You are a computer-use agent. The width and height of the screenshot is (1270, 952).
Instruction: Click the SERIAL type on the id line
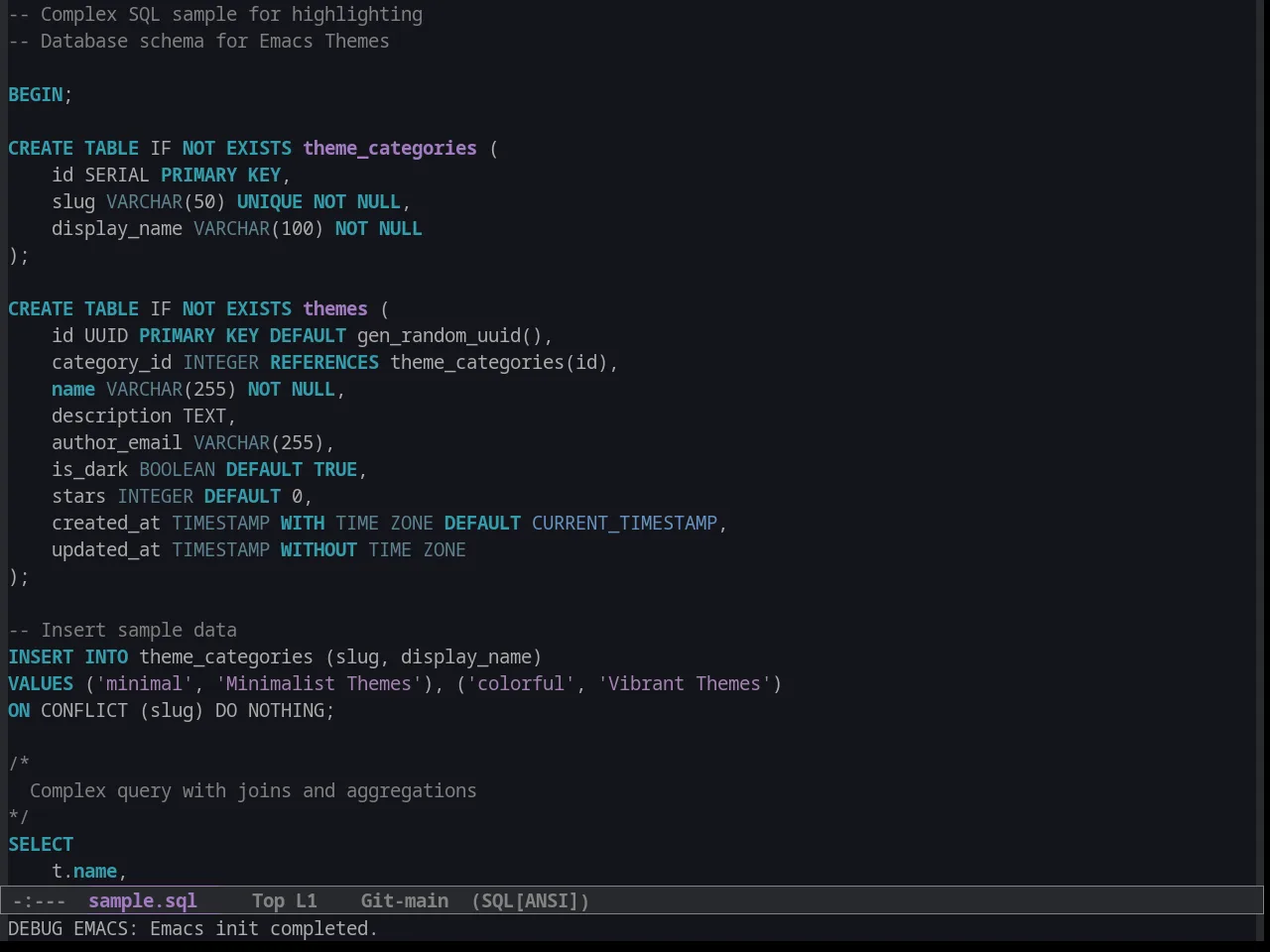click(x=117, y=175)
